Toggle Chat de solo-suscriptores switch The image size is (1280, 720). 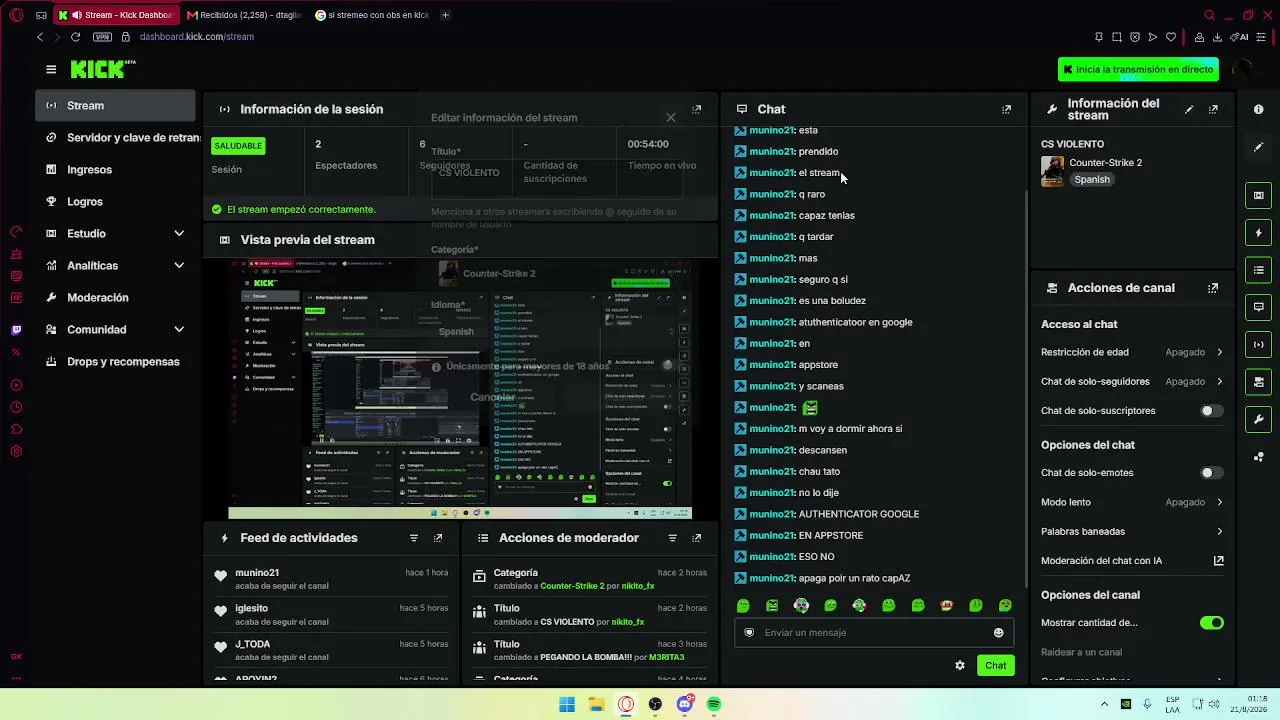click(x=1212, y=411)
